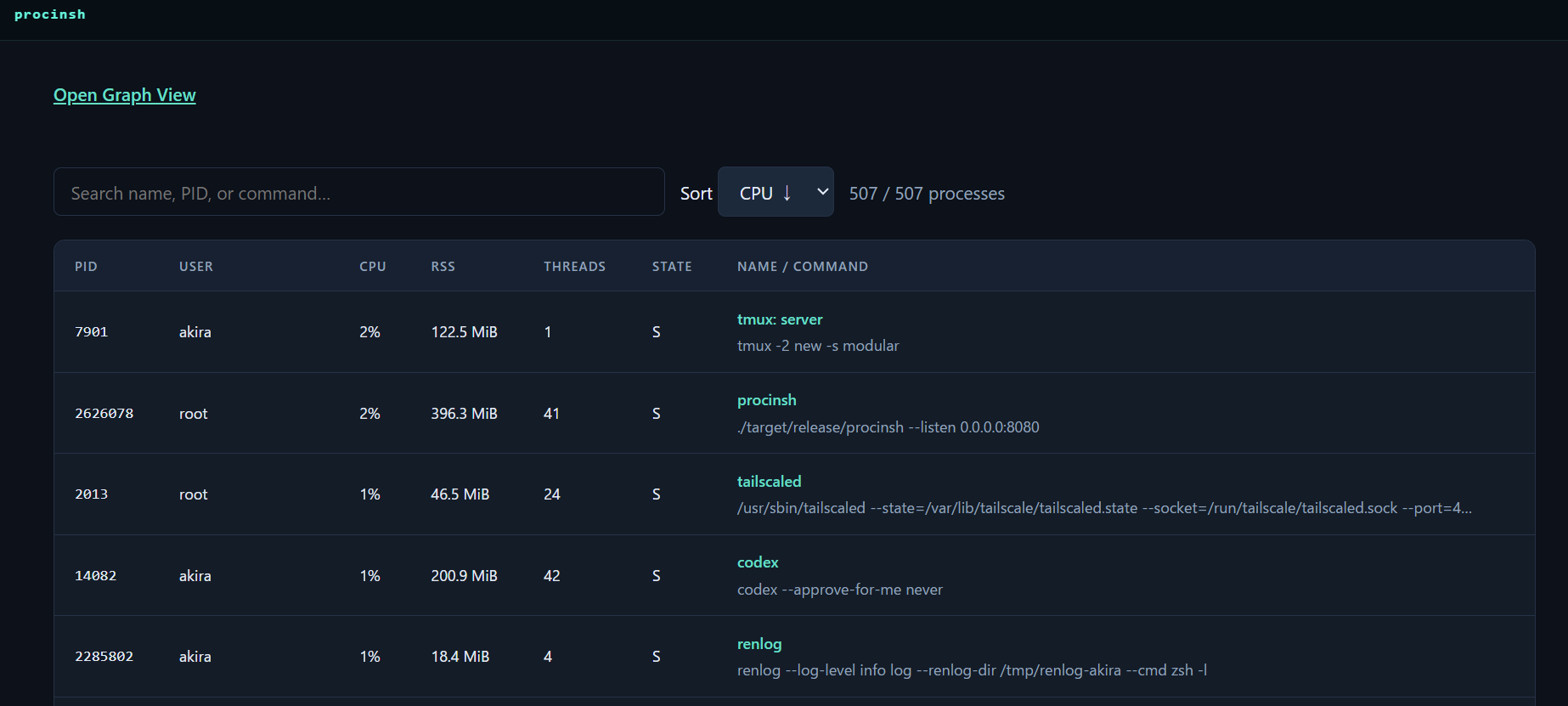Click the ./target/release/procinsh command text

point(888,427)
